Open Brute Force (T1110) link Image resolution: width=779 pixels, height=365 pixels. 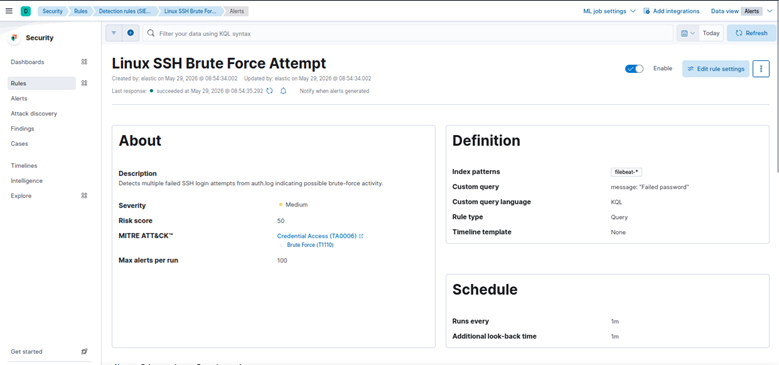coord(310,245)
